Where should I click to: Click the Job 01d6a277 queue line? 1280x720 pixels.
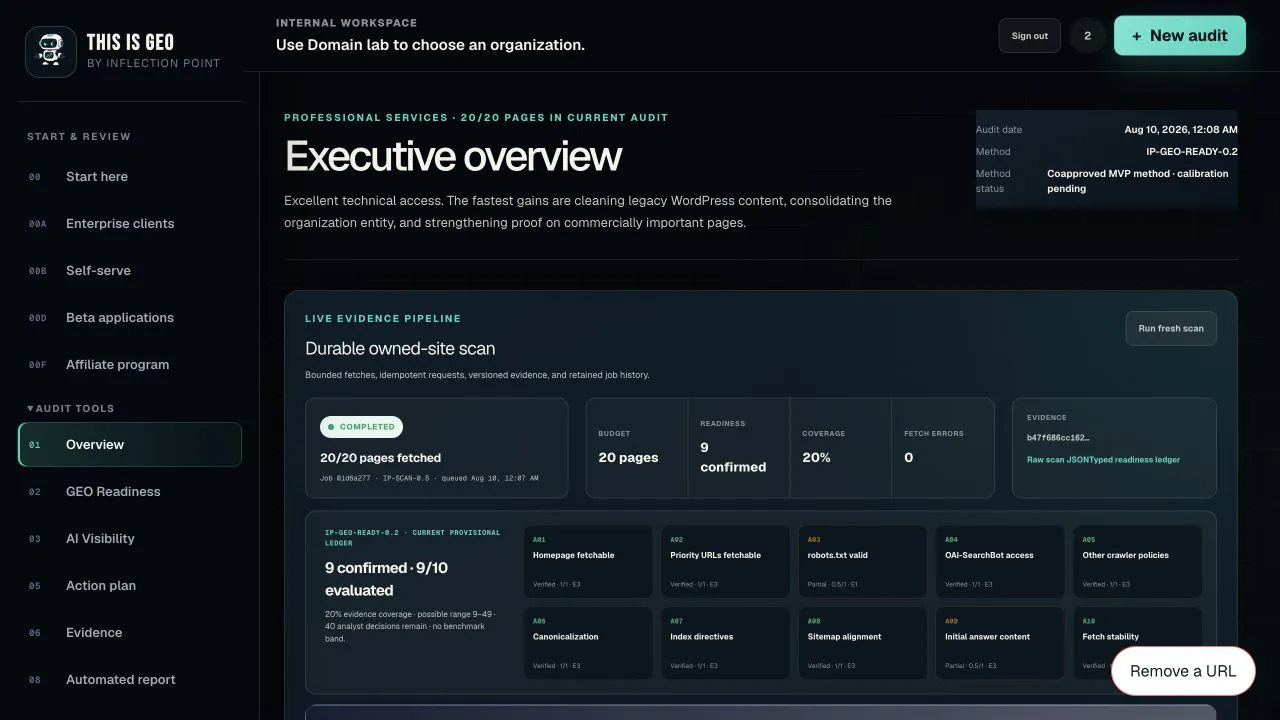pos(429,478)
